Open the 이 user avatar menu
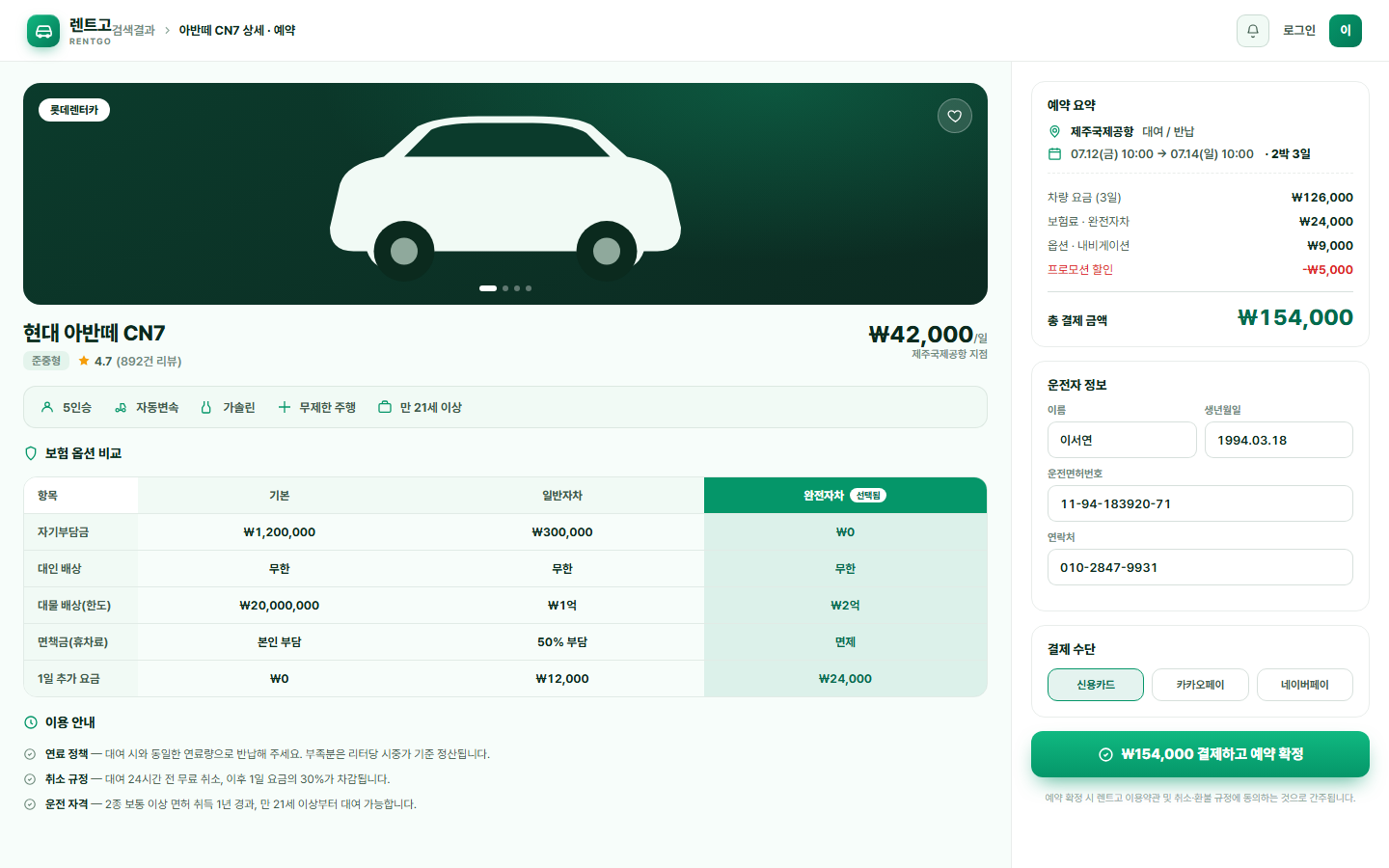1389x868 pixels. [1346, 31]
